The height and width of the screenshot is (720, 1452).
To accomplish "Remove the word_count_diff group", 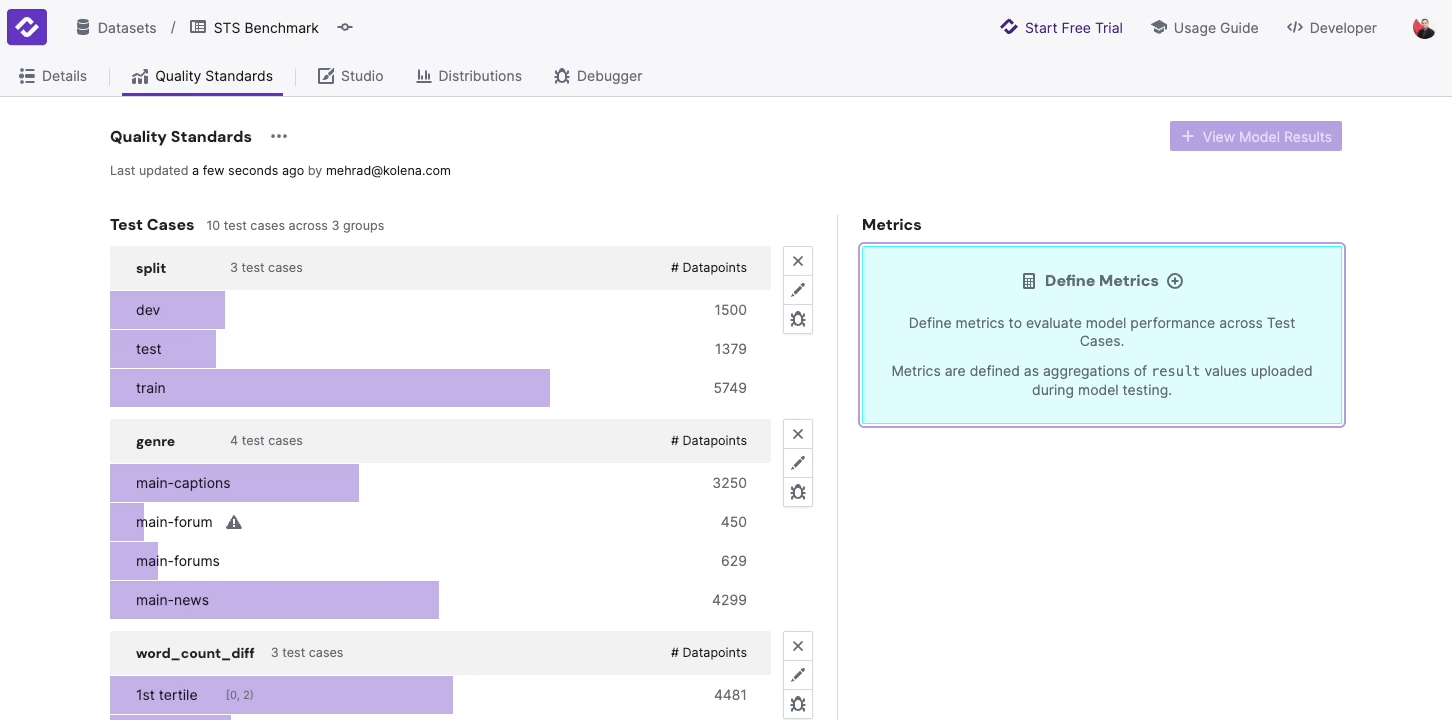I will pyautogui.click(x=797, y=646).
